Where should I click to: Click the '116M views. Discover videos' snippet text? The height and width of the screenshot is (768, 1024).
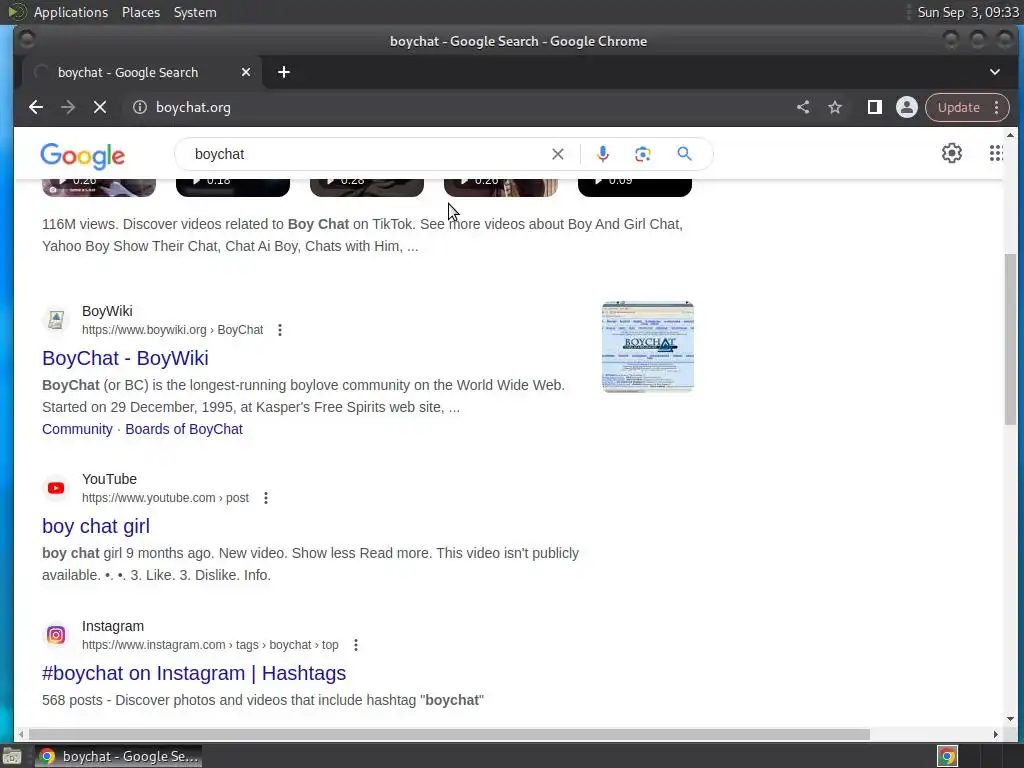pyautogui.click(x=362, y=235)
